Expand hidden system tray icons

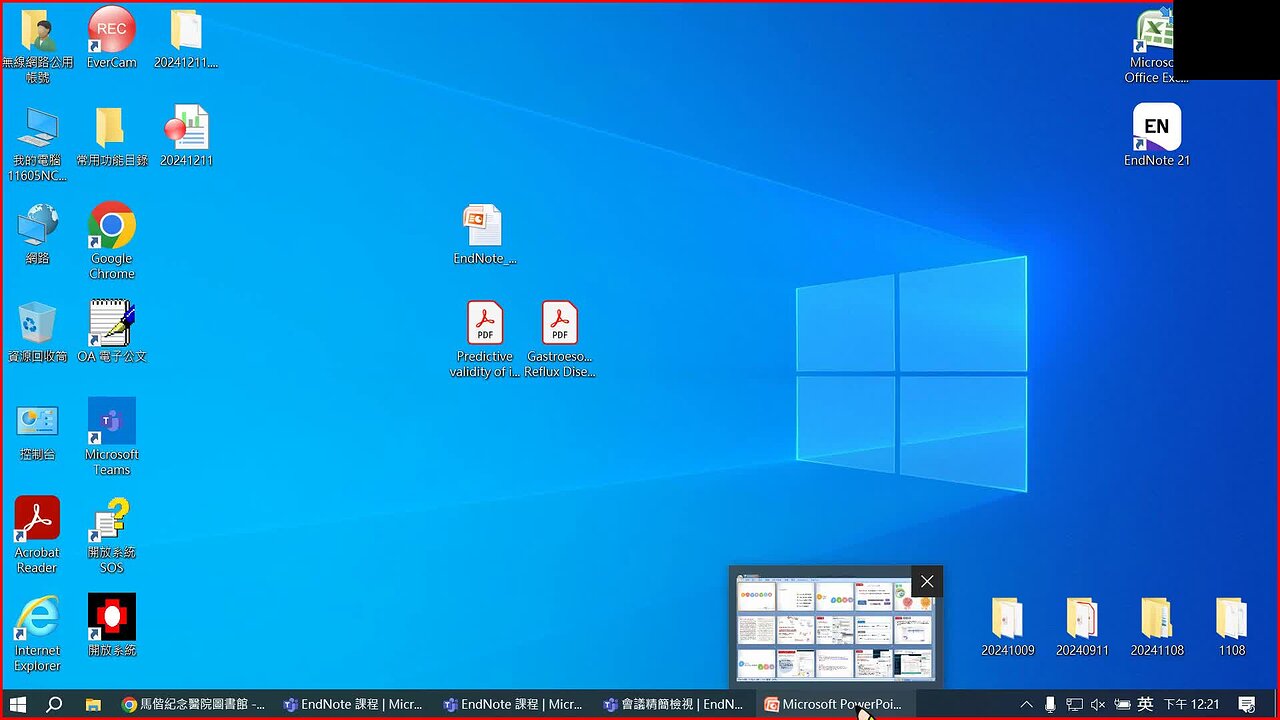tap(1026, 704)
